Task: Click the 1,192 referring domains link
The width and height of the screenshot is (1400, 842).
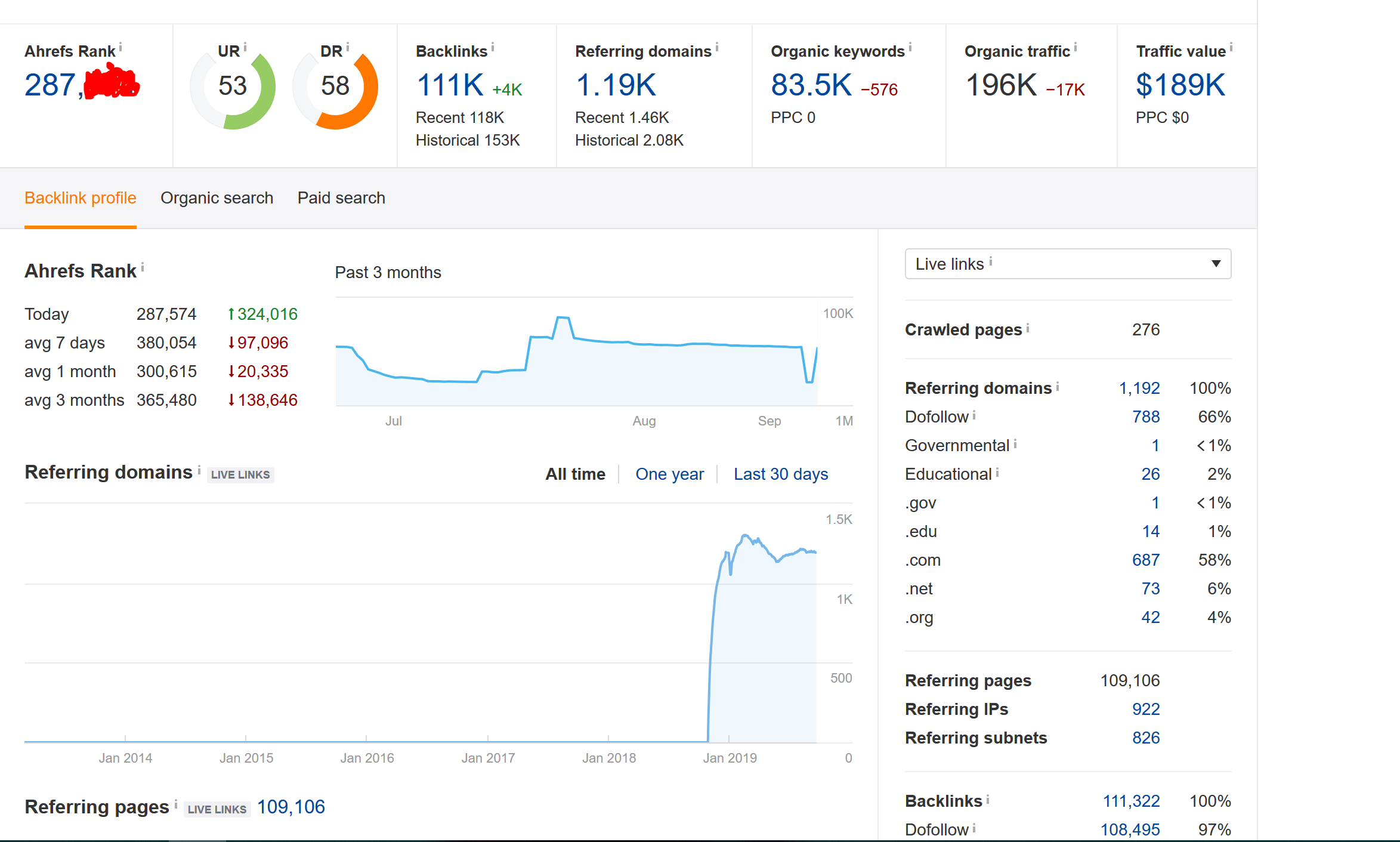Action: click(x=1139, y=388)
